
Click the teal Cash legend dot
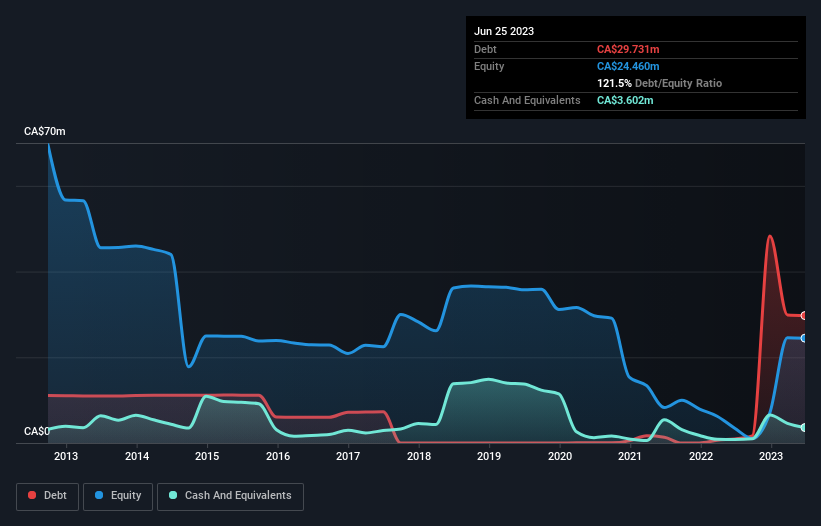tap(173, 495)
